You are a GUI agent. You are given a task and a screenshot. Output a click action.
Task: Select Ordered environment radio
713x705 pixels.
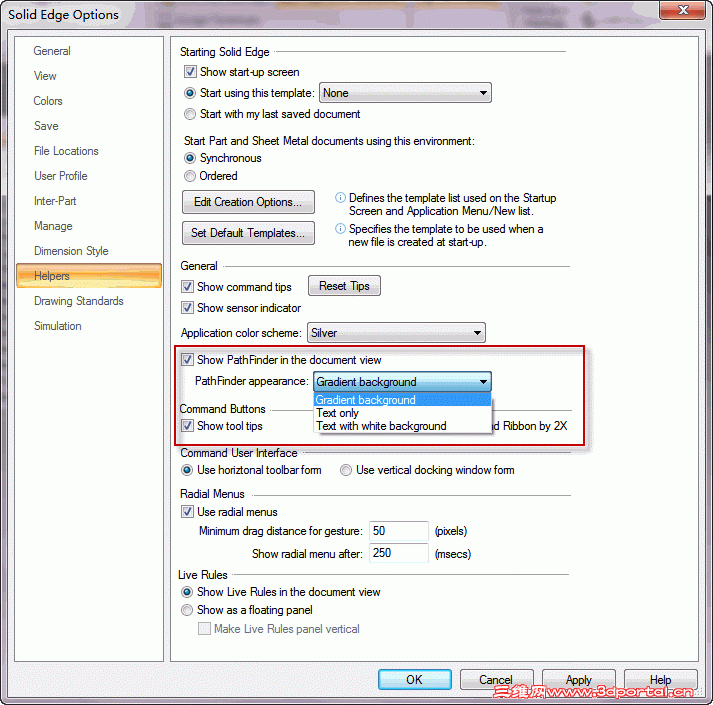(190, 176)
